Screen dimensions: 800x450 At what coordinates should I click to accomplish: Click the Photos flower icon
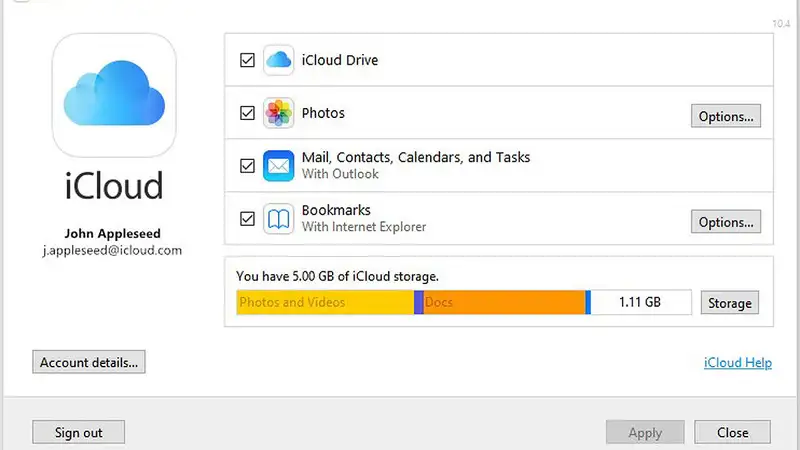[x=279, y=113]
